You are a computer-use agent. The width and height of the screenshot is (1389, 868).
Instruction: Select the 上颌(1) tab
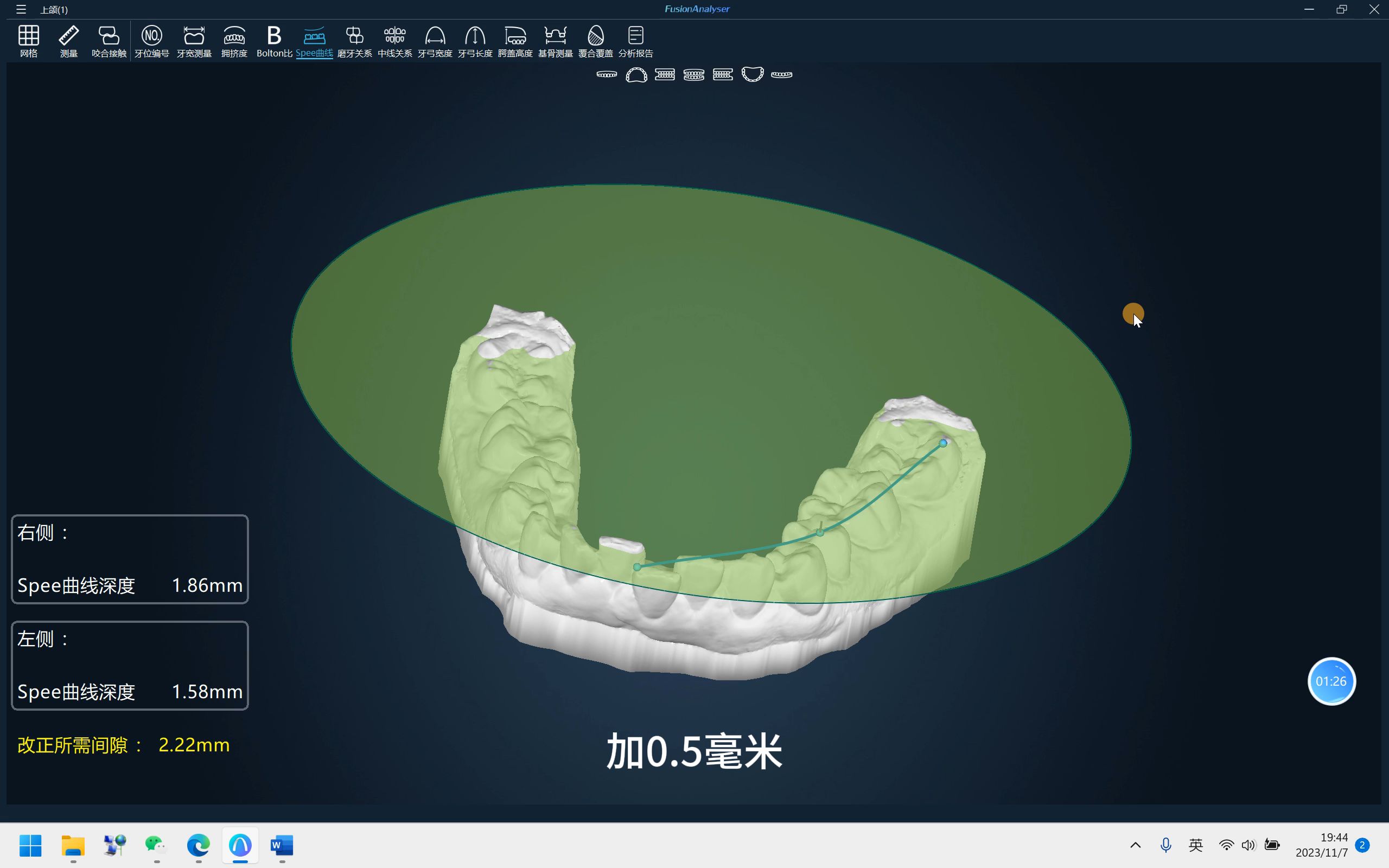click(53, 9)
